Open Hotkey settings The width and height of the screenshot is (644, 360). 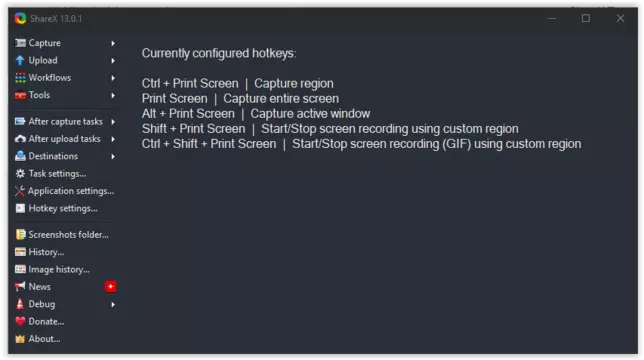(x=56, y=209)
